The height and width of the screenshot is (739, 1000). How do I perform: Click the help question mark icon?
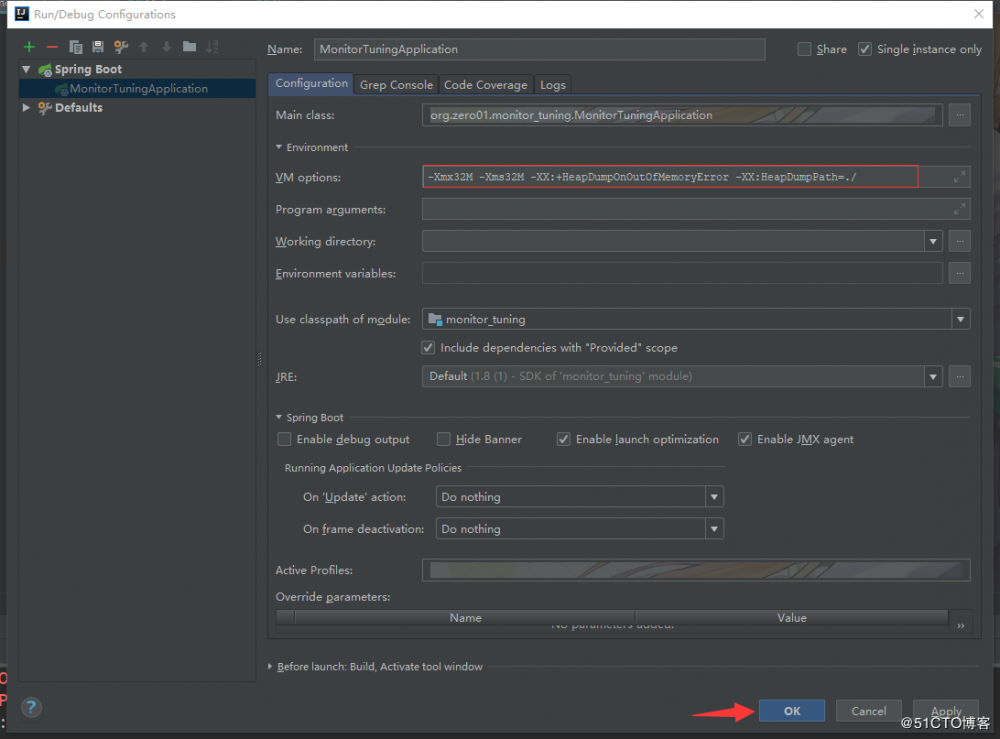(31, 707)
